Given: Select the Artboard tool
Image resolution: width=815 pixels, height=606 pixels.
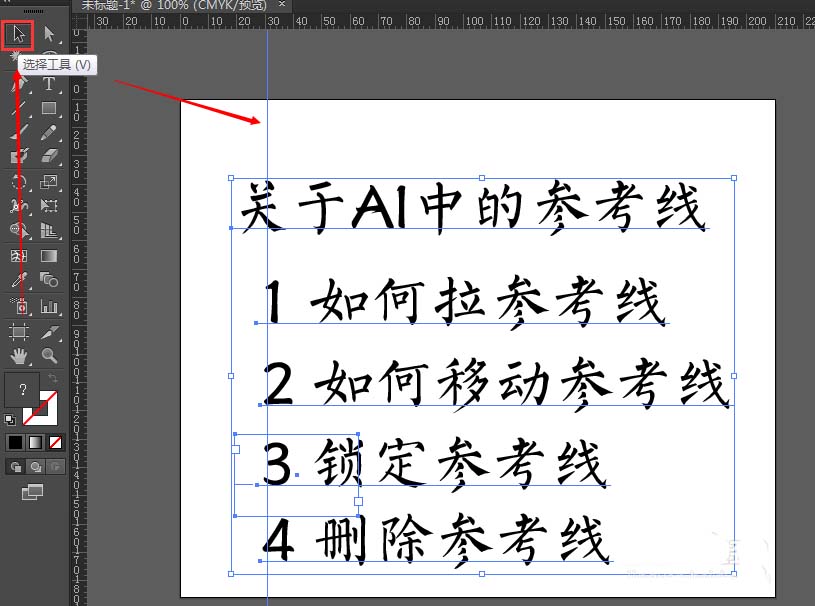Looking at the screenshot, I should click(19, 332).
